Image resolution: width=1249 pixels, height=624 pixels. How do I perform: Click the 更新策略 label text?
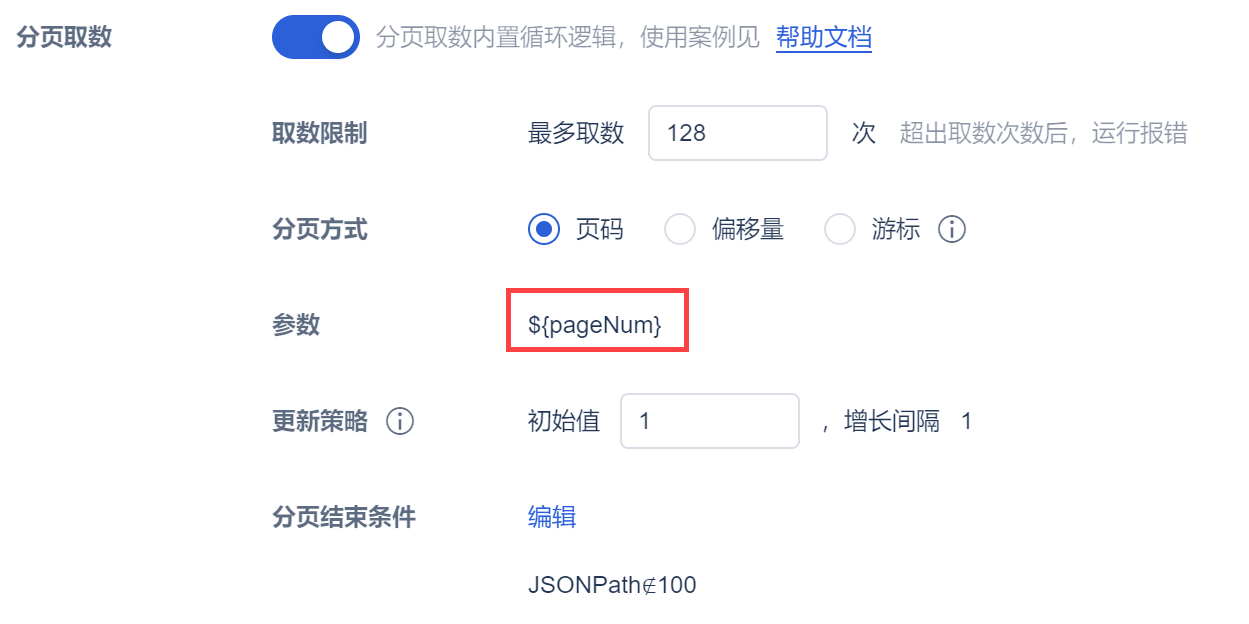pos(319,422)
